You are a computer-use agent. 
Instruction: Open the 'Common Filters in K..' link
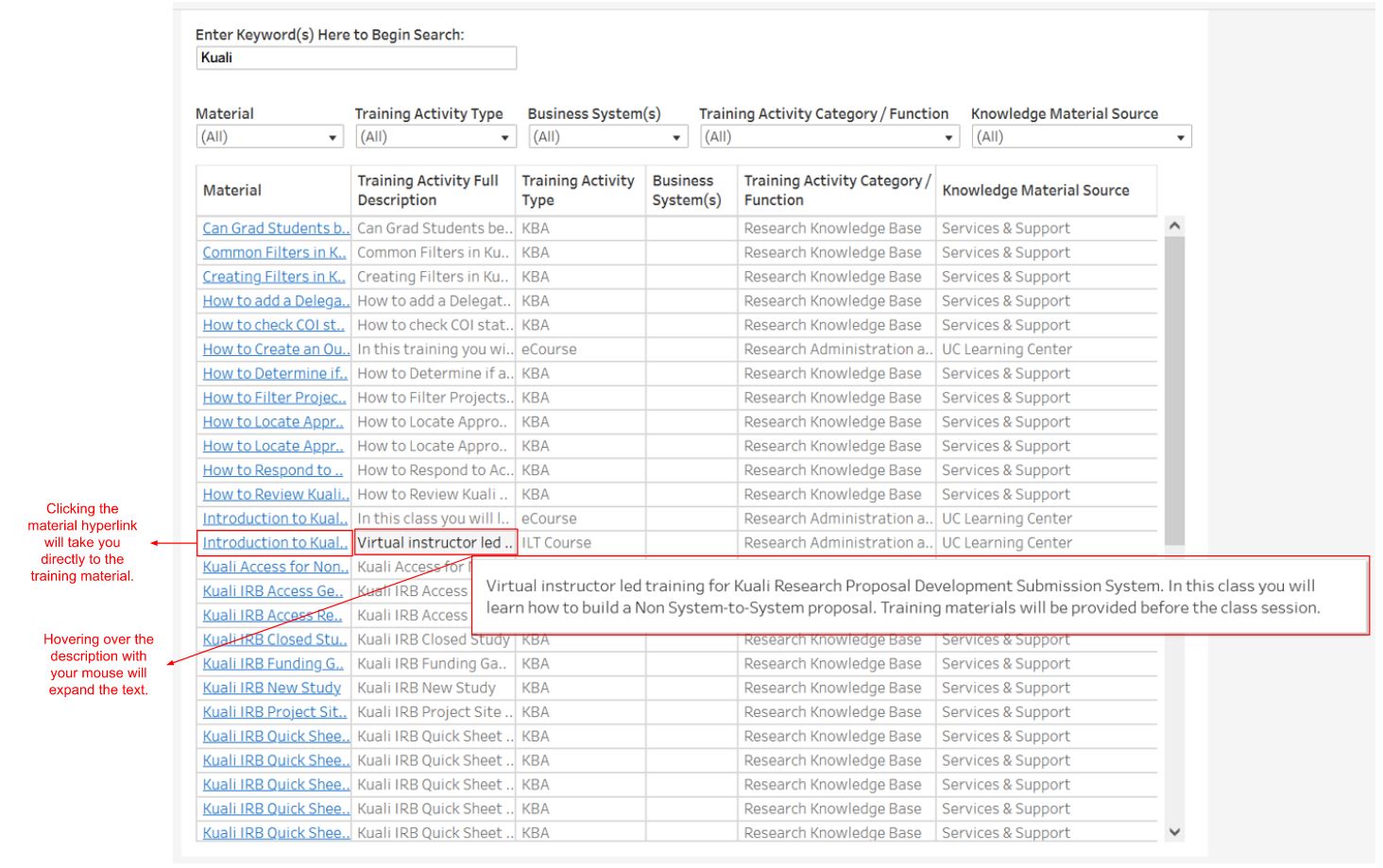[274, 253]
